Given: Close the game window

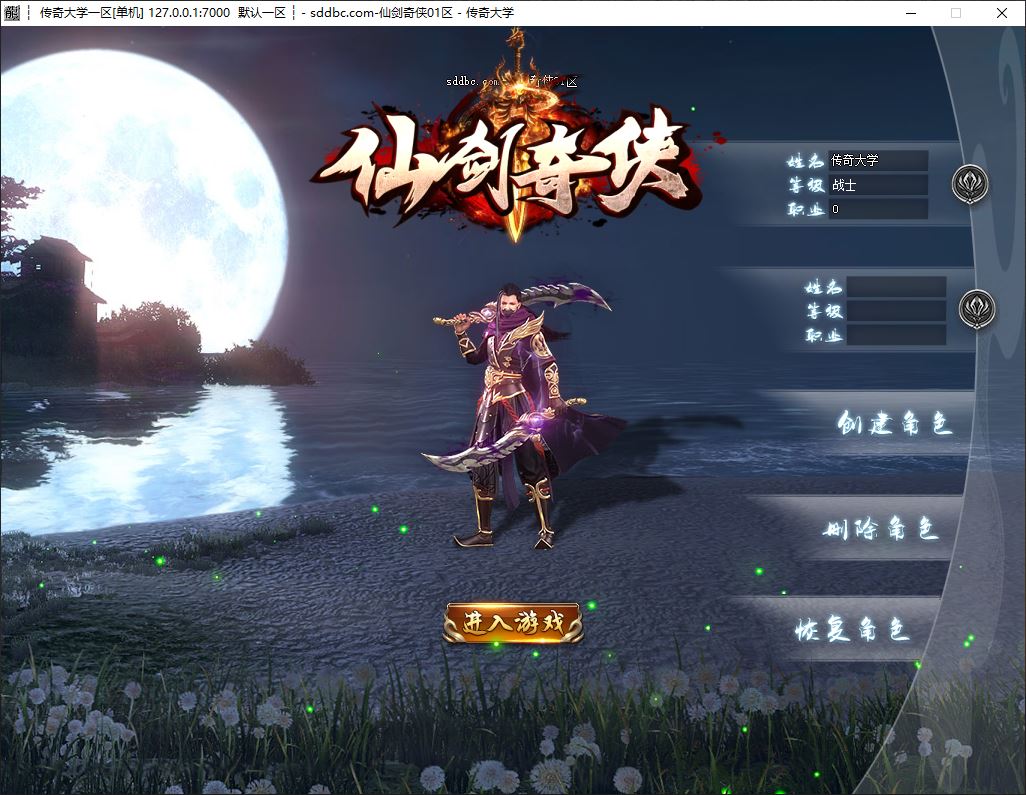Looking at the screenshot, I should pyautogui.click(x=1002, y=13).
